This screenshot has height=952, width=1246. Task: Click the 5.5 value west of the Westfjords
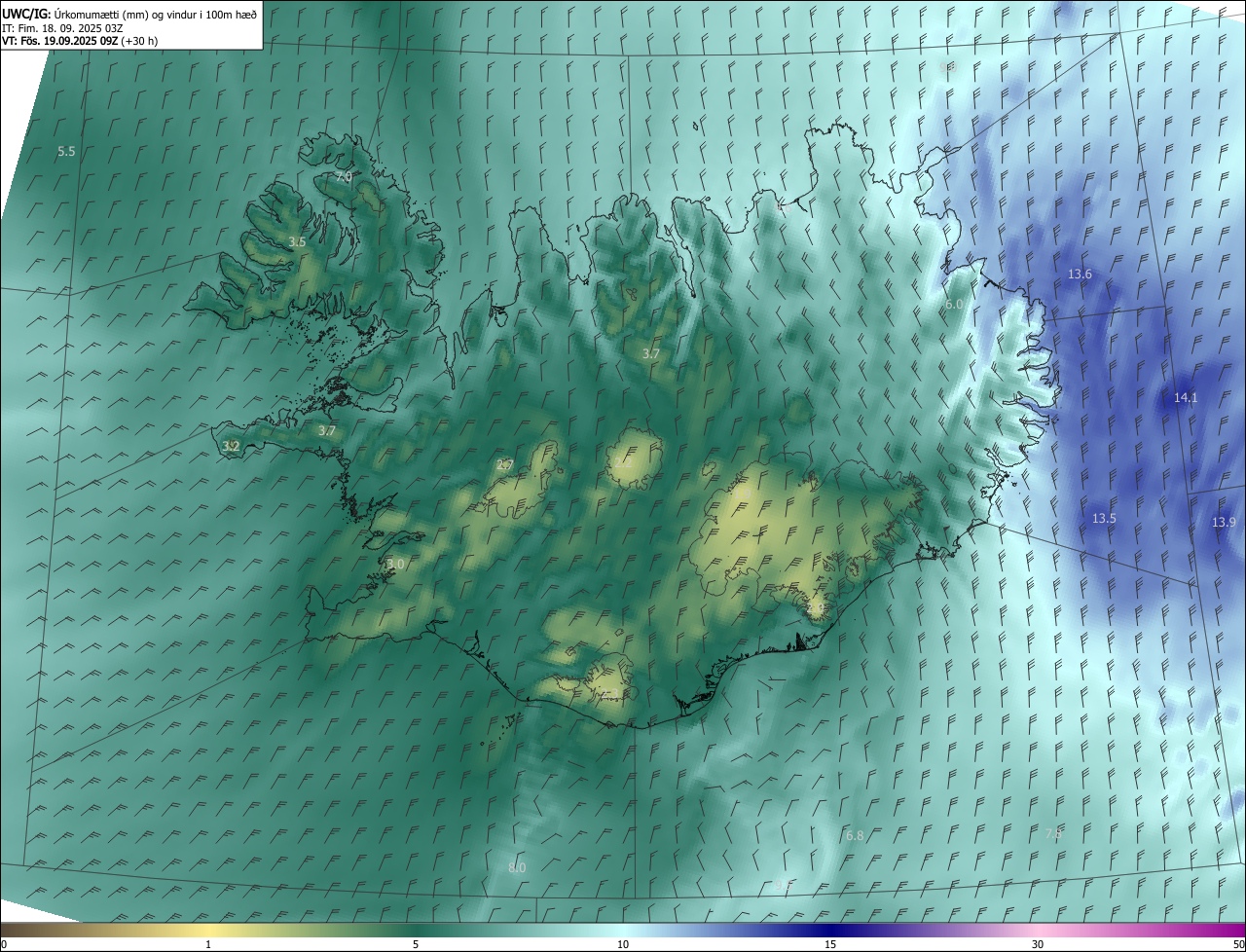[66, 152]
